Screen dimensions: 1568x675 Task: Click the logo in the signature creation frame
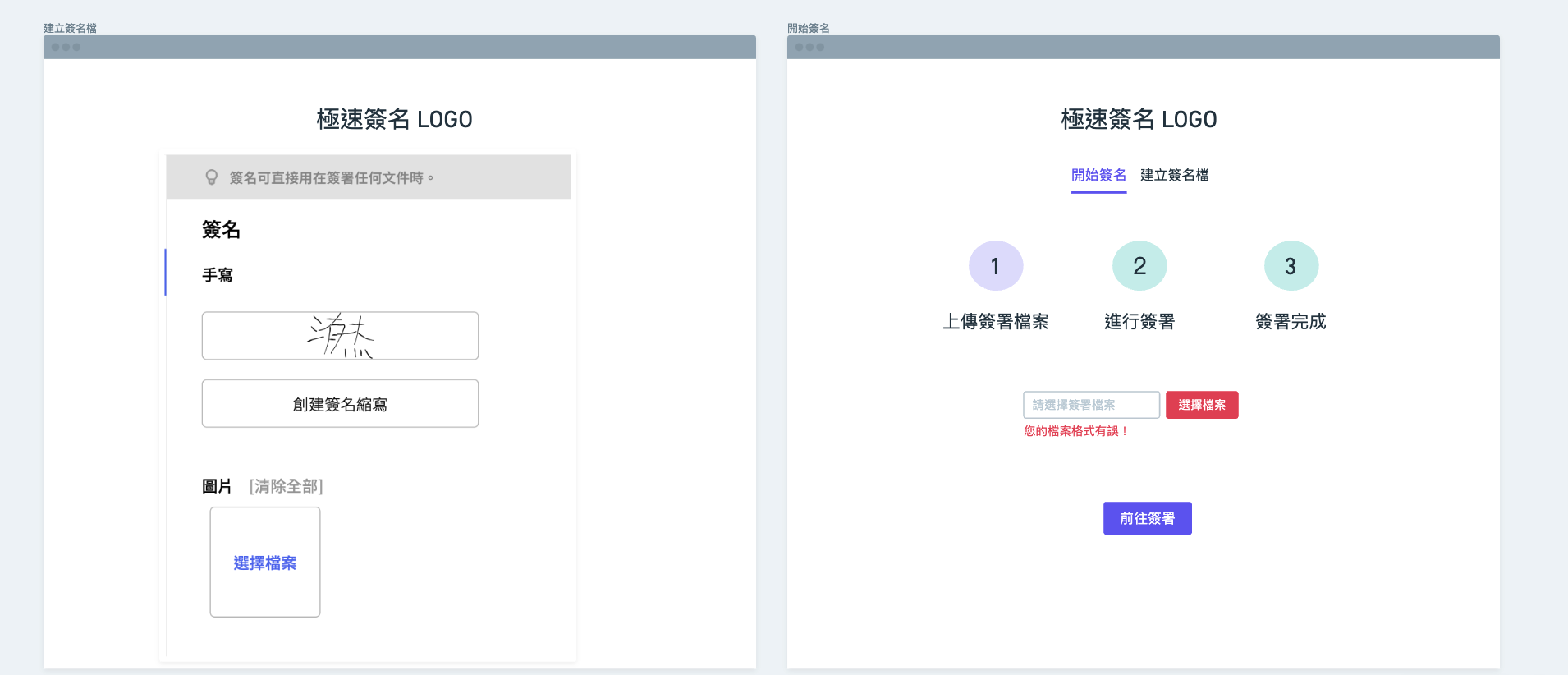(x=394, y=120)
